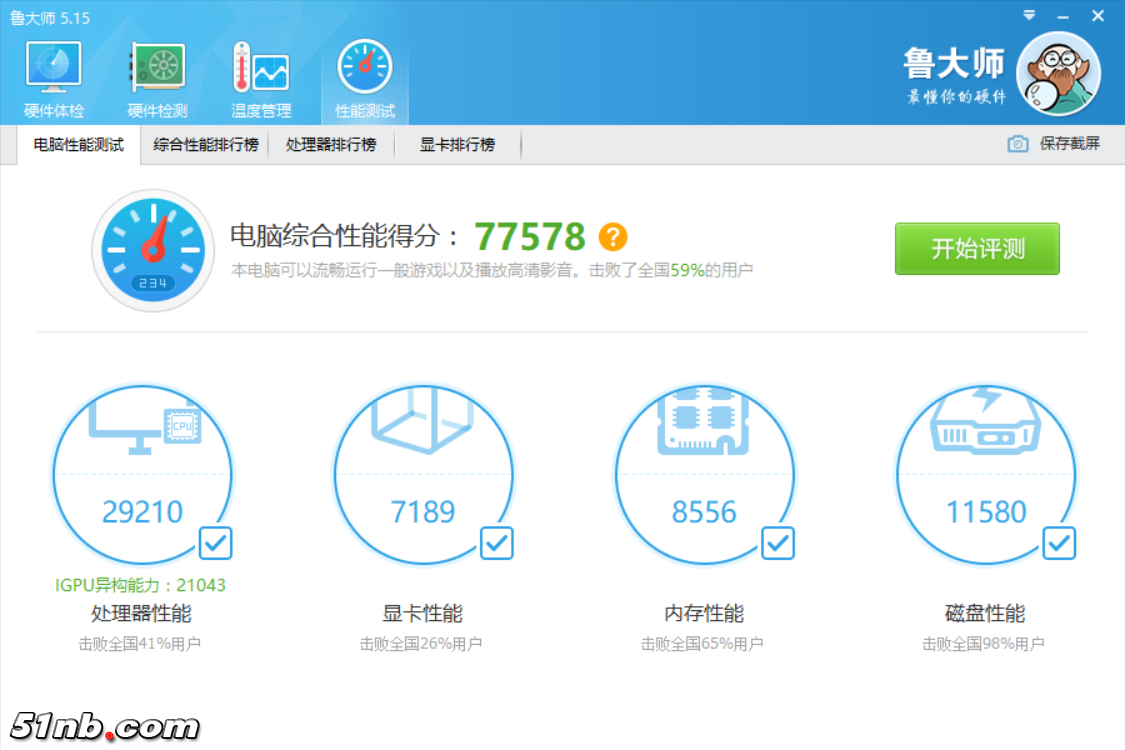
Task: Click the 保存截屏 save screenshot link
Action: (x=1069, y=144)
